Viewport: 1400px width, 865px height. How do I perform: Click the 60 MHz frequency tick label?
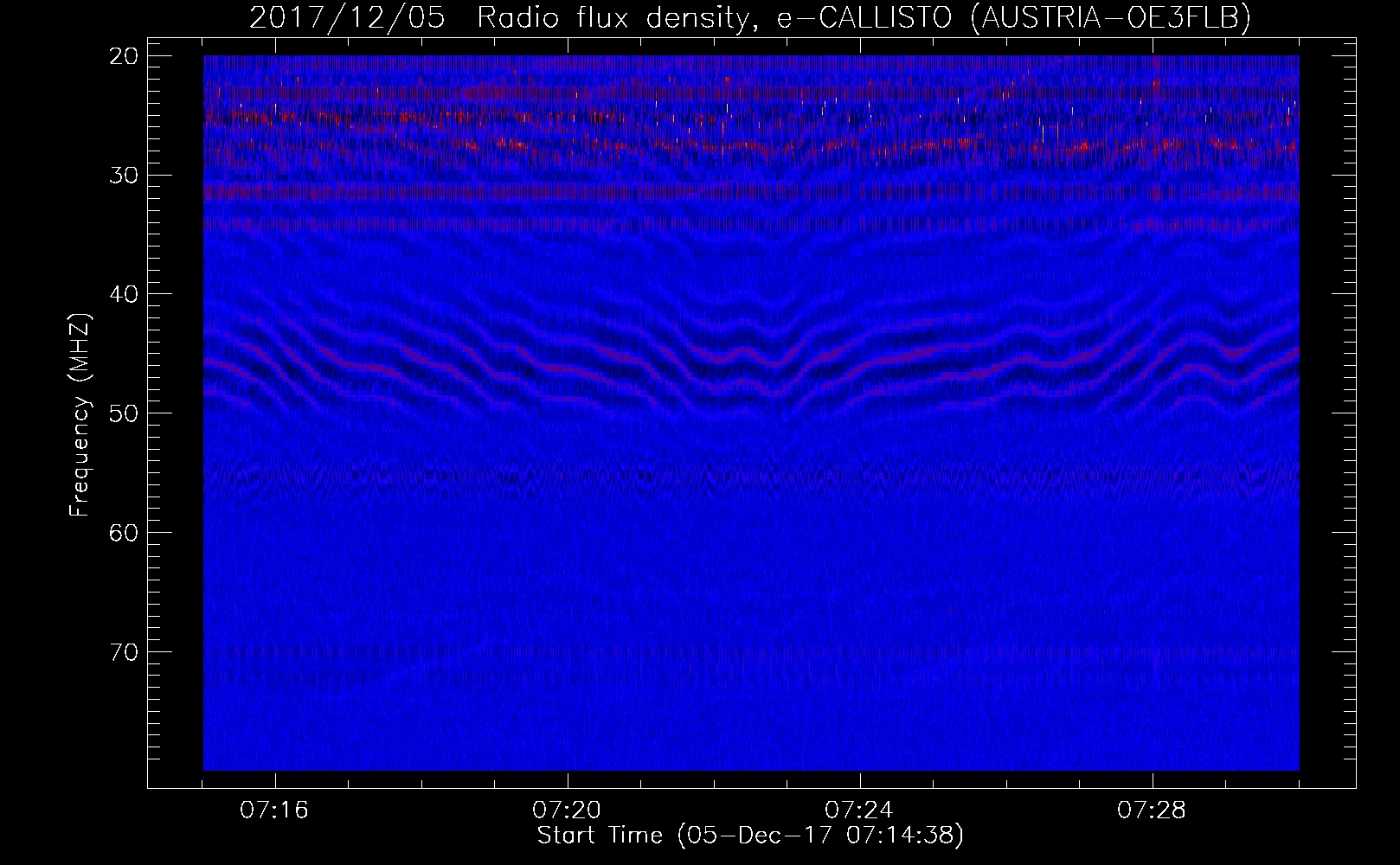tap(125, 532)
